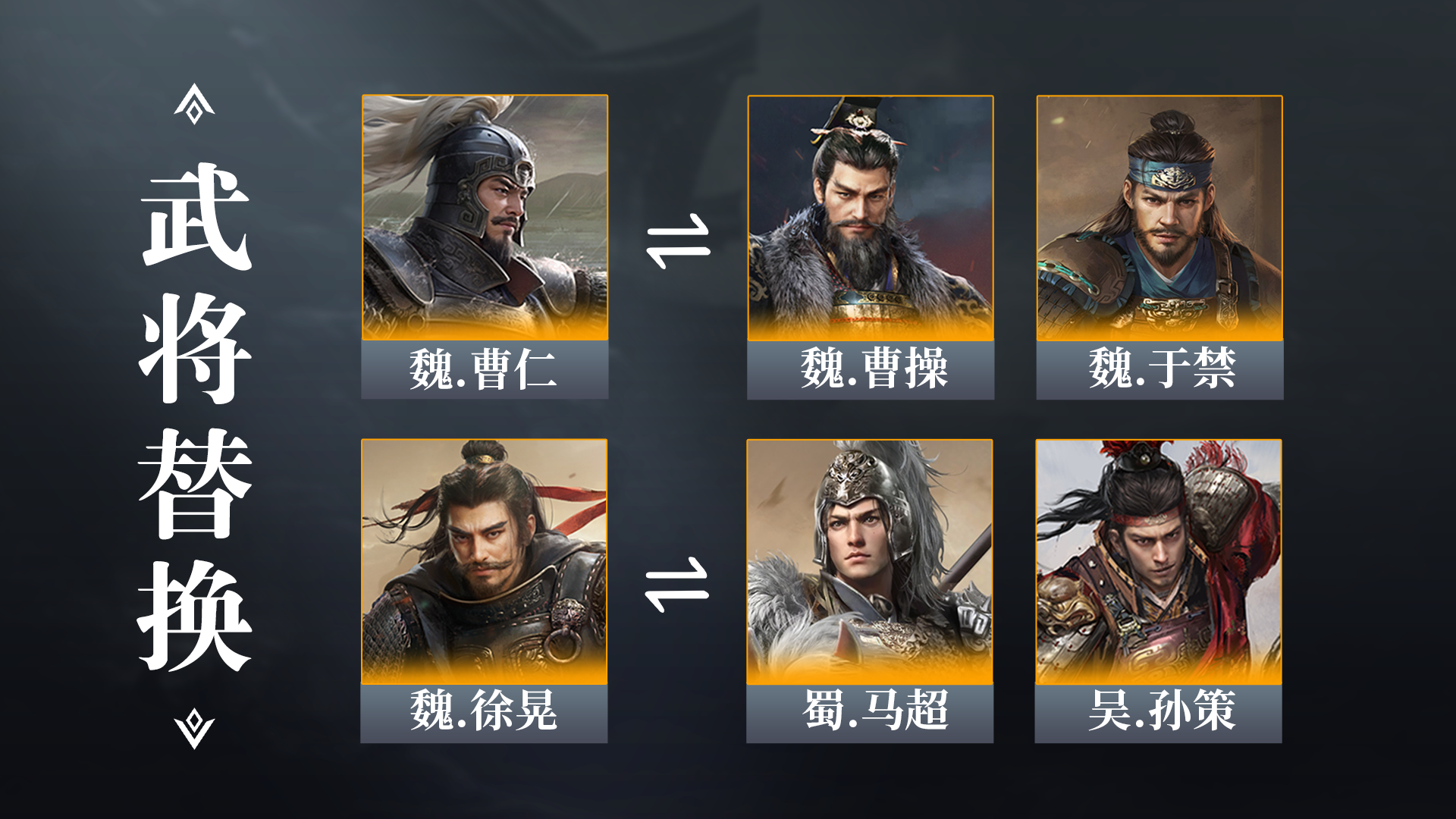Click the downward diamond ornament below 换
Image resolution: width=1456 pixels, height=819 pixels.
(x=194, y=729)
